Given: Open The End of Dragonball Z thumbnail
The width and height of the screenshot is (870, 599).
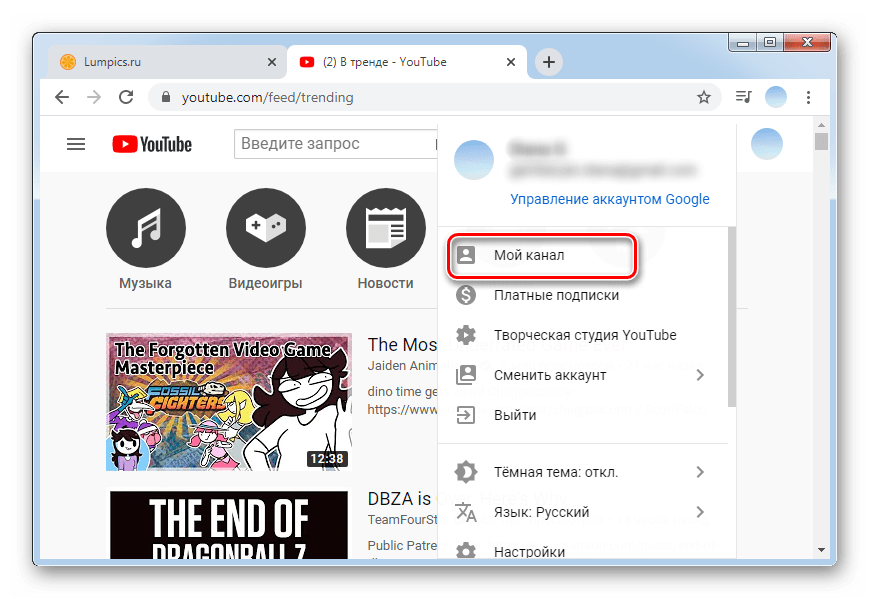Looking at the screenshot, I should click(229, 523).
